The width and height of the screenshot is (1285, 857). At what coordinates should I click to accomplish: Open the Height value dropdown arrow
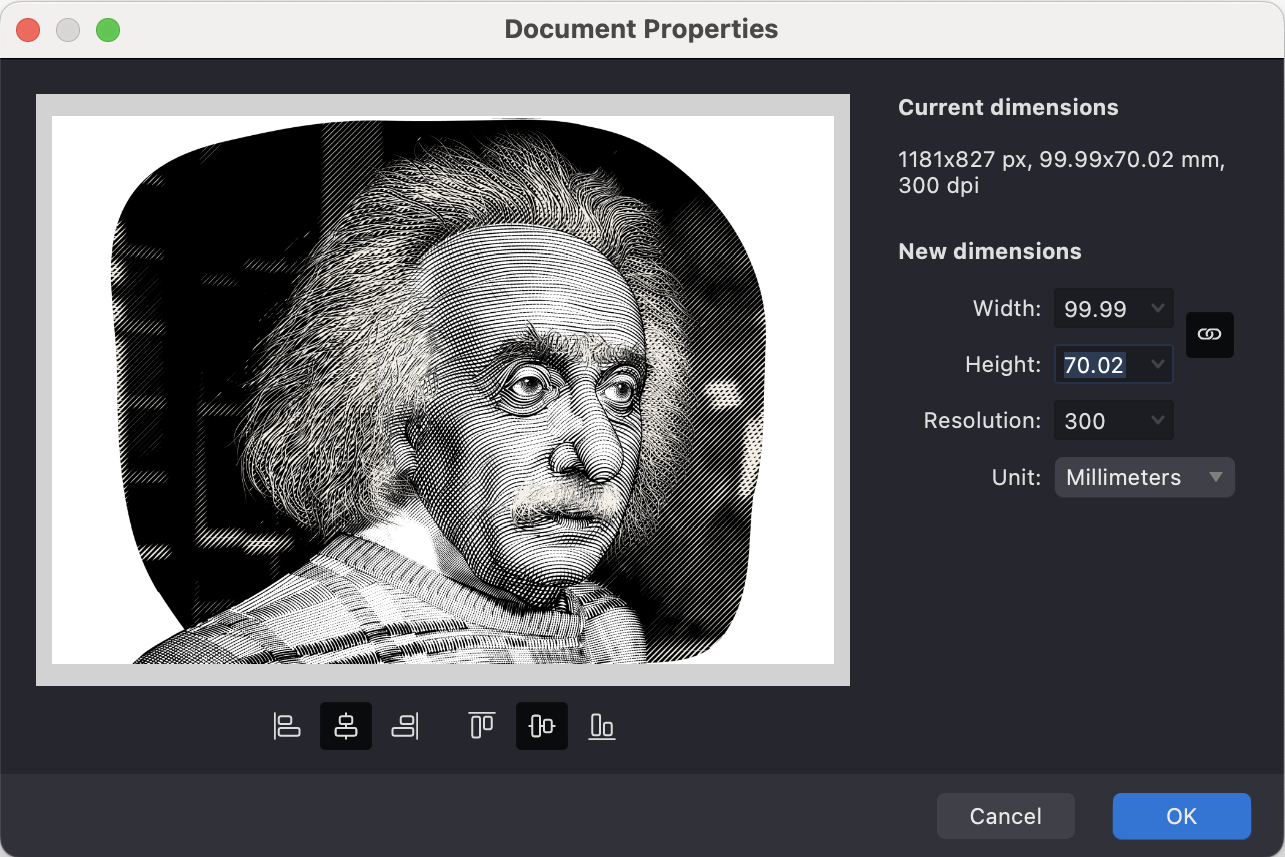click(1158, 364)
